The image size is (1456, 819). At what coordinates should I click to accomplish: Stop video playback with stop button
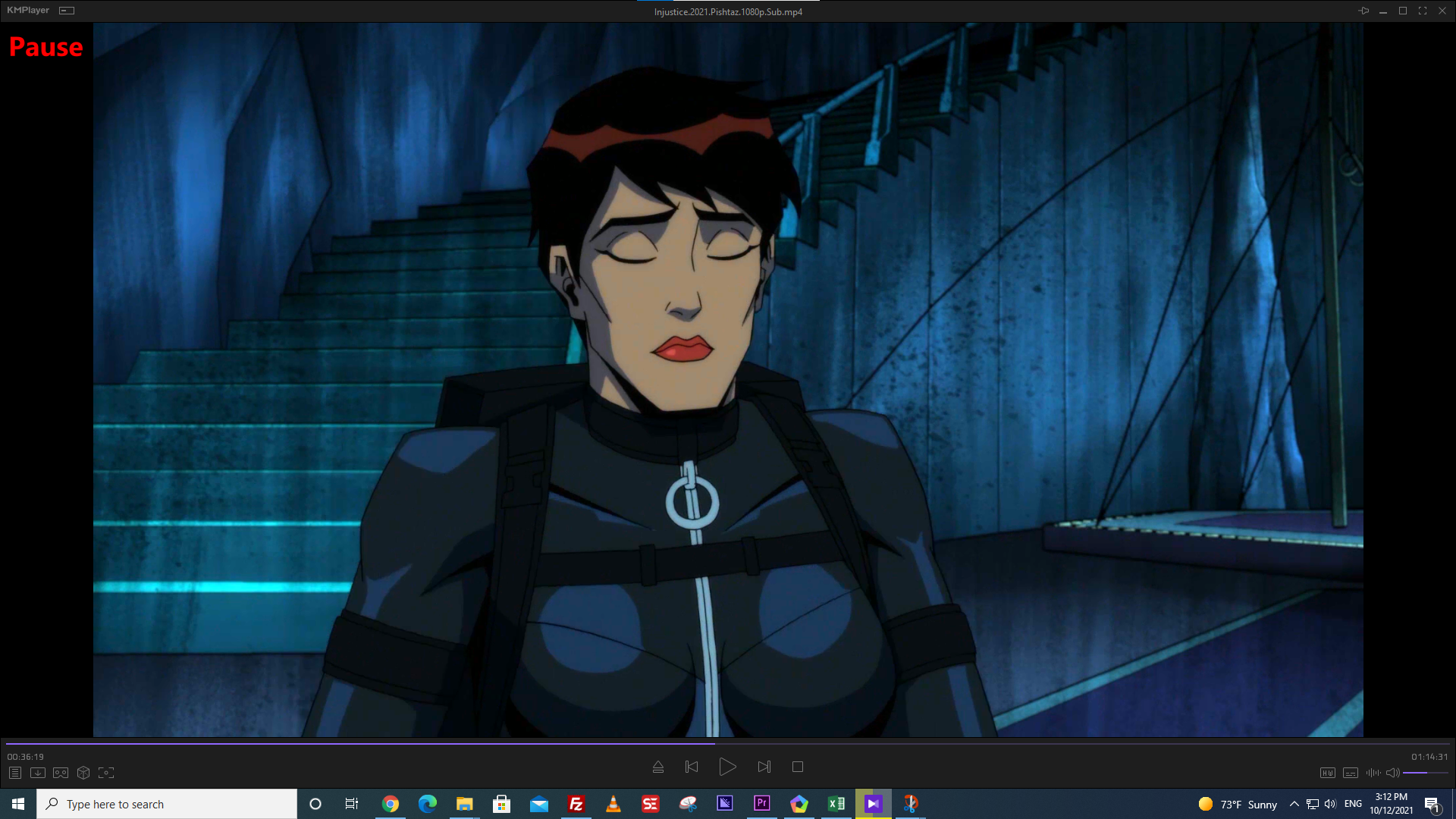(x=798, y=767)
